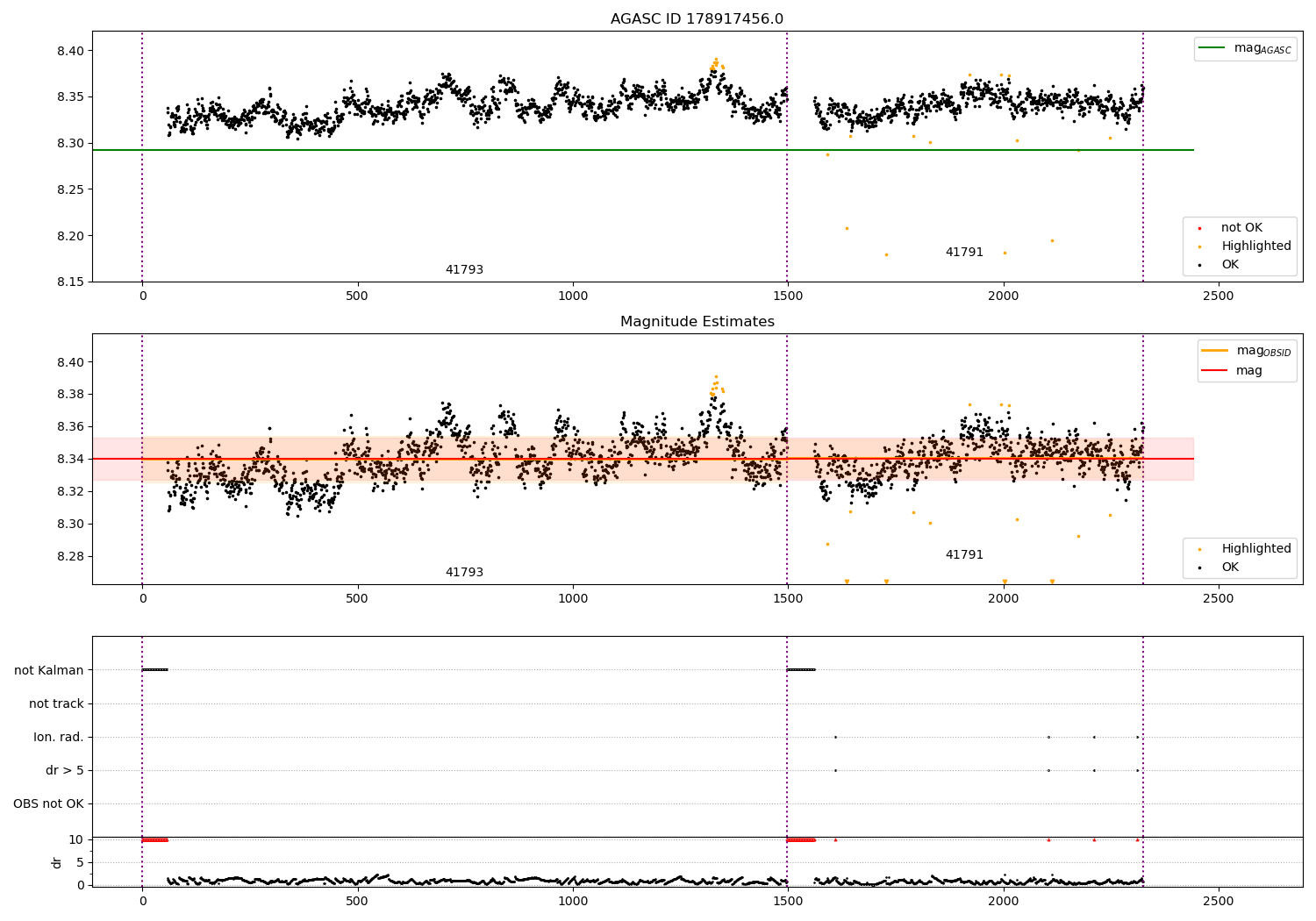Click the 'OK' marker in middle plot legend

click(x=1199, y=568)
